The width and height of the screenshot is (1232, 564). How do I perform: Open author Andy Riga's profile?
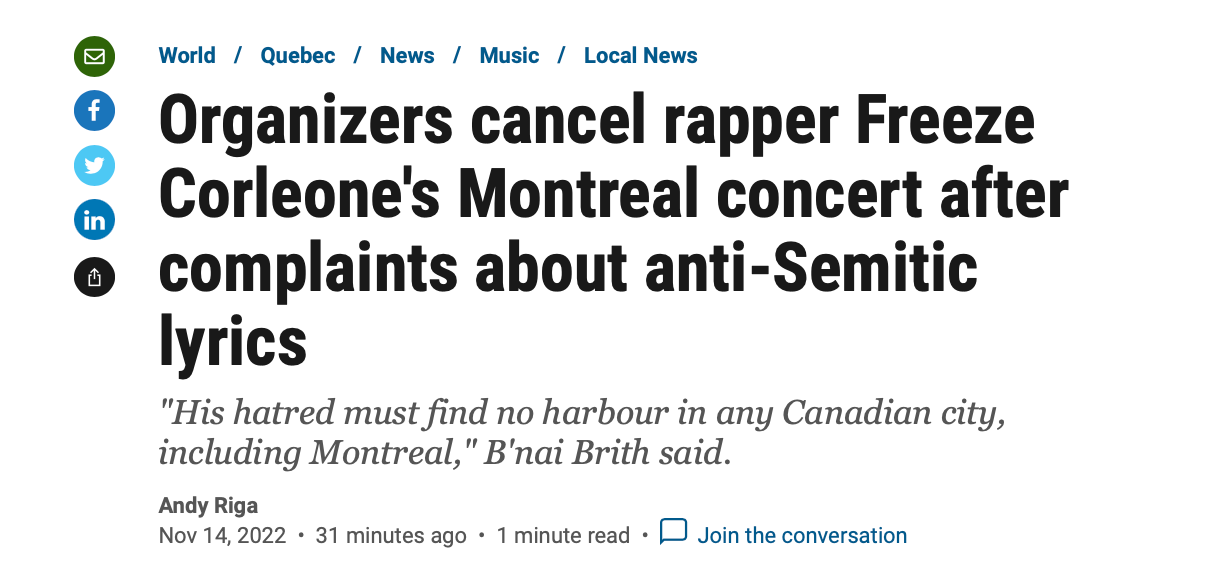pyautogui.click(x=208, y=506)
